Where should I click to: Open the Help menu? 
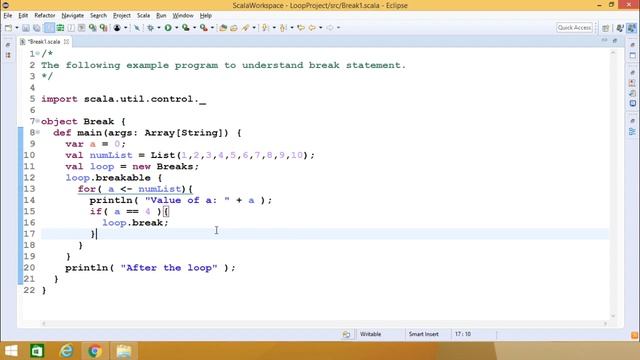click(206, 16)
